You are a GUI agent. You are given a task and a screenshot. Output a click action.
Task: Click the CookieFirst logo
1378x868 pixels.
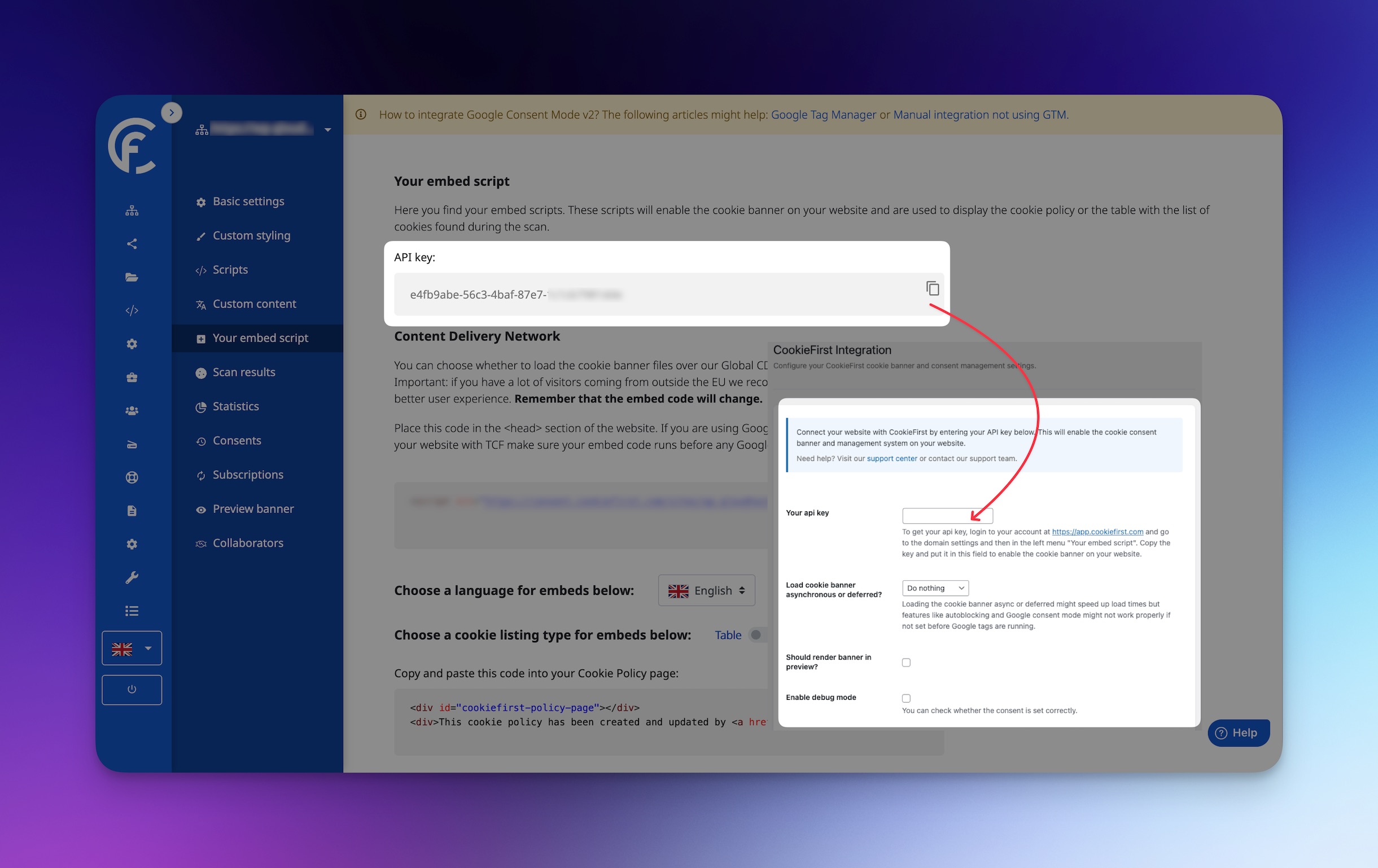point(132,146)
